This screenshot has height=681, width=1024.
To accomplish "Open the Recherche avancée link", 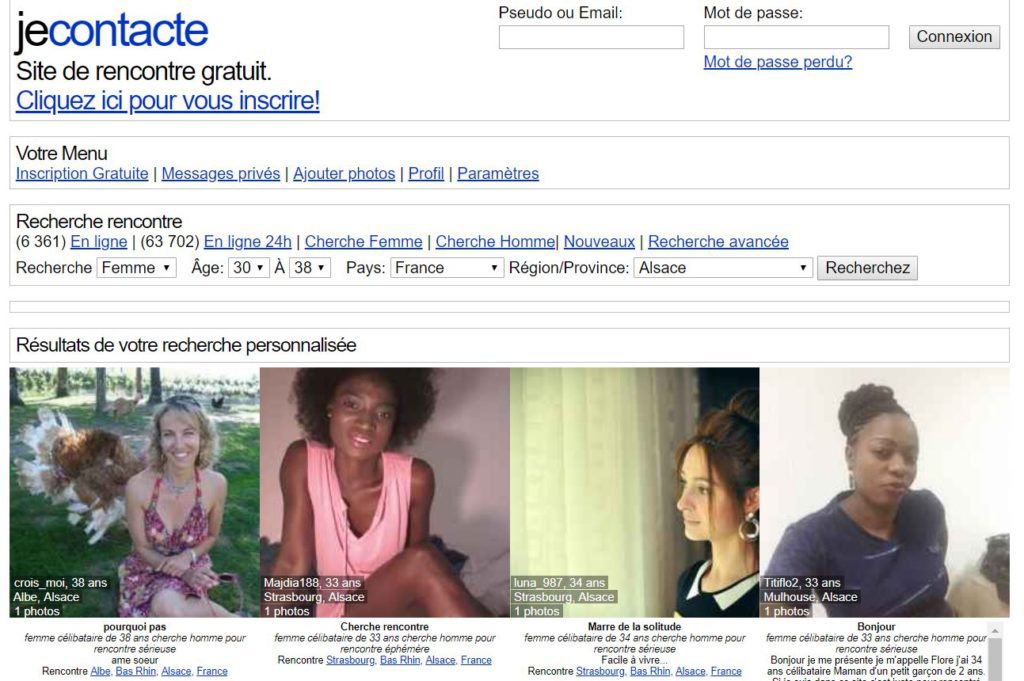I will click(718, 242).
